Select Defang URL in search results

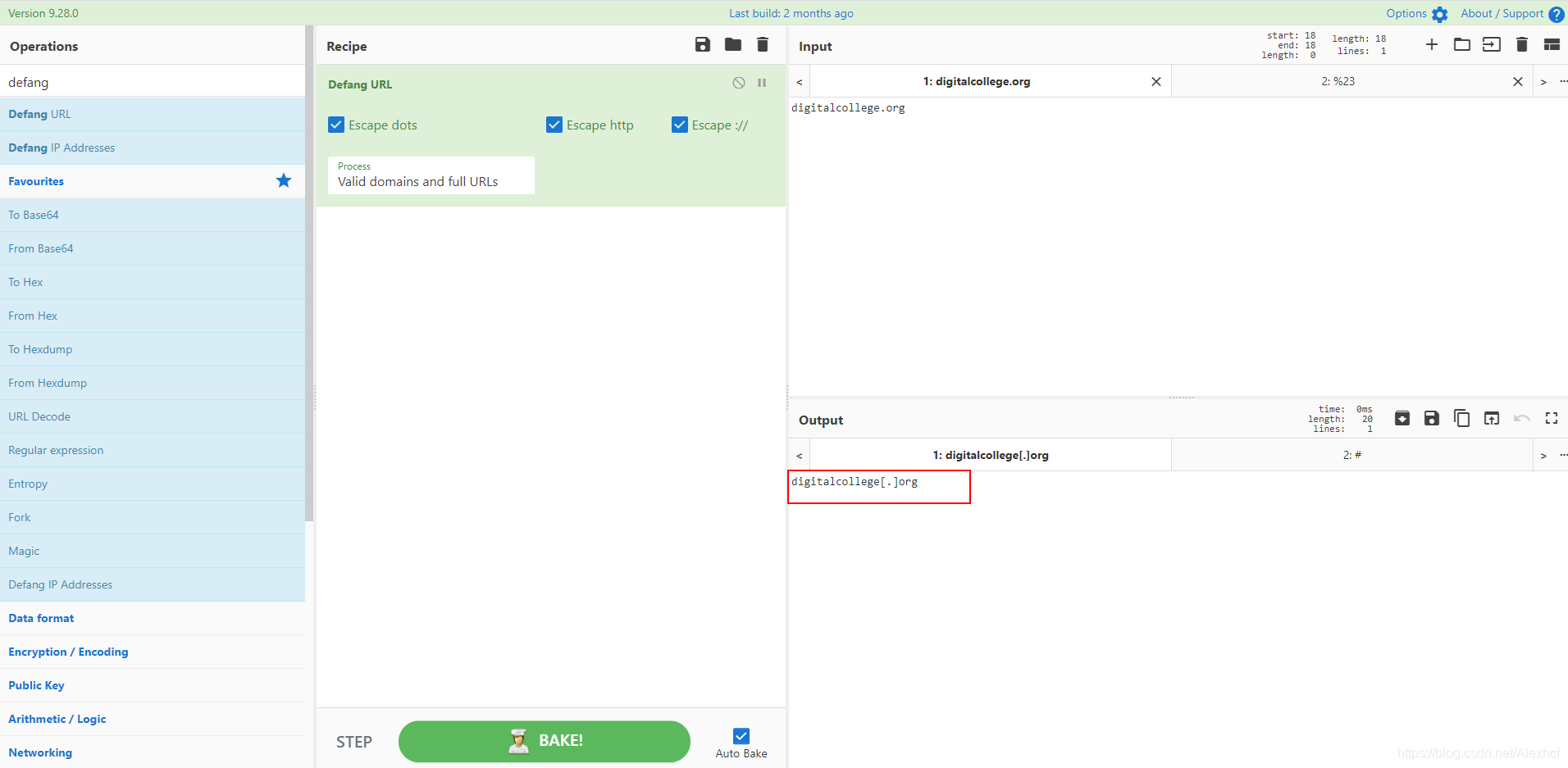pos(153,114)
